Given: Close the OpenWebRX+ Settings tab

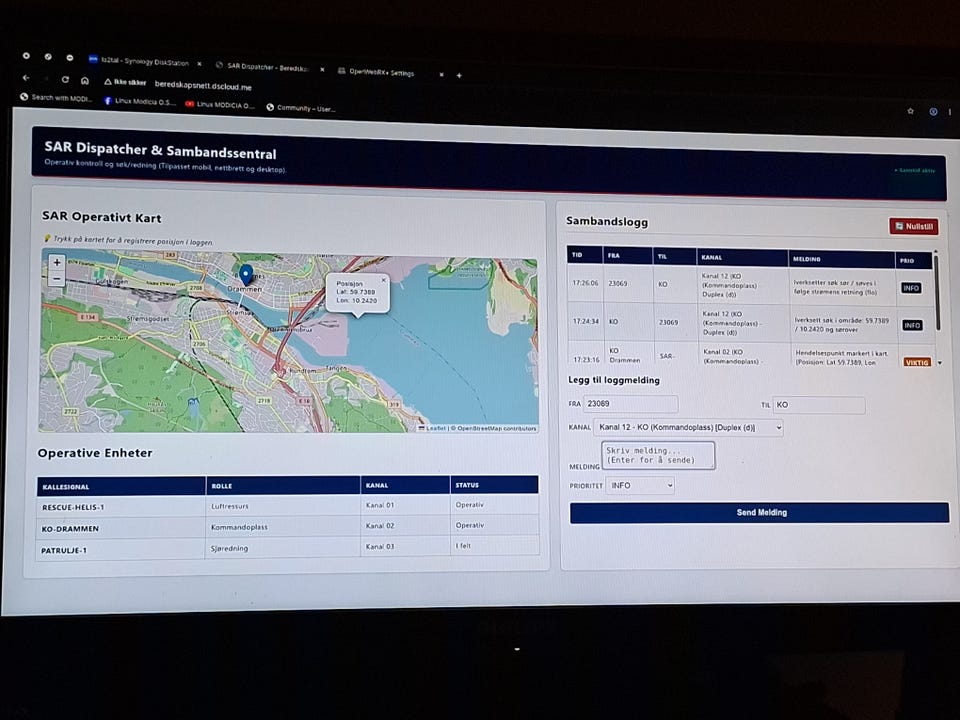Looking at the screenshot, I should click(x=441, y=75).
